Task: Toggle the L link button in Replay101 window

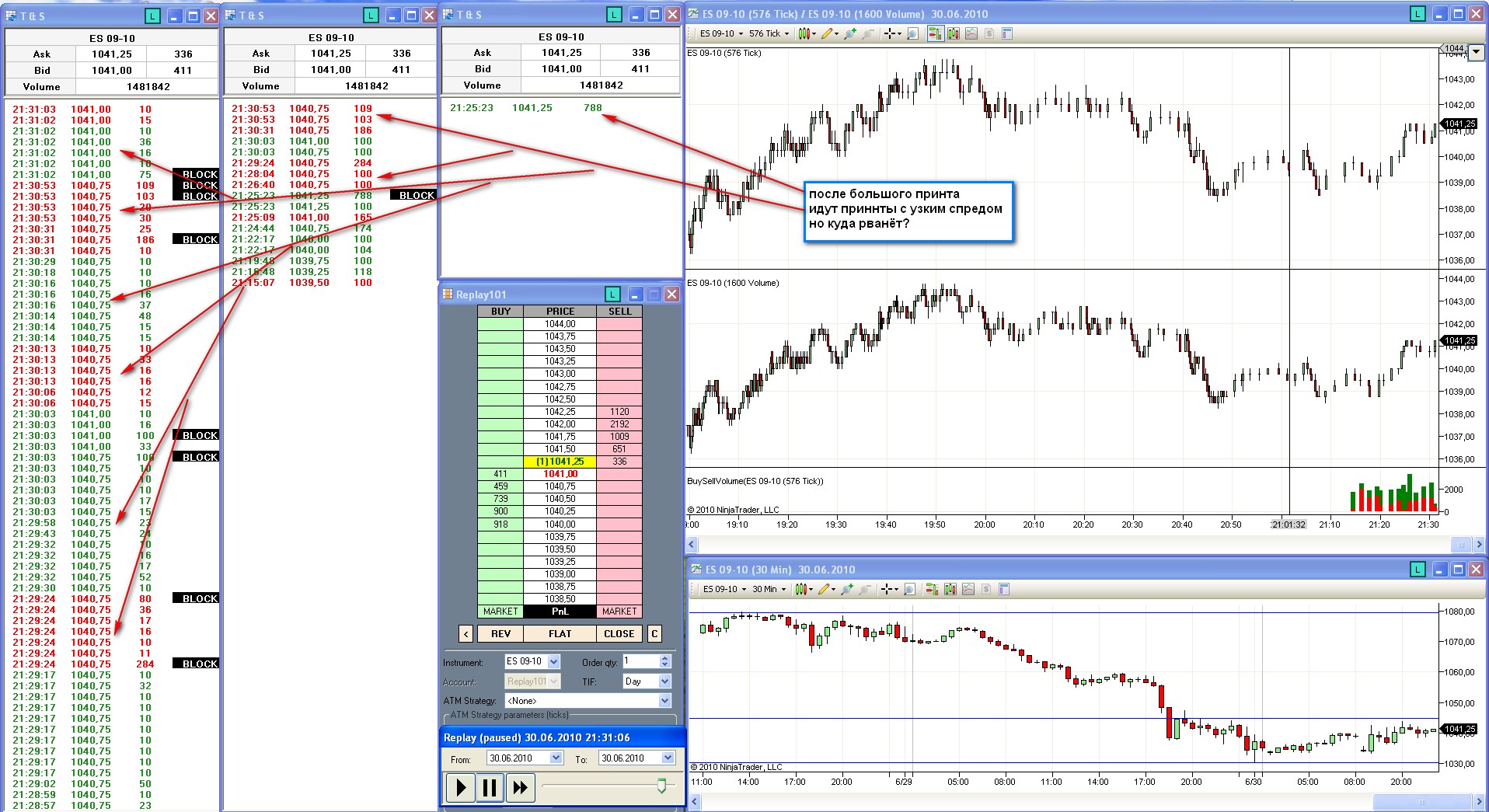Action: [613, 294]
